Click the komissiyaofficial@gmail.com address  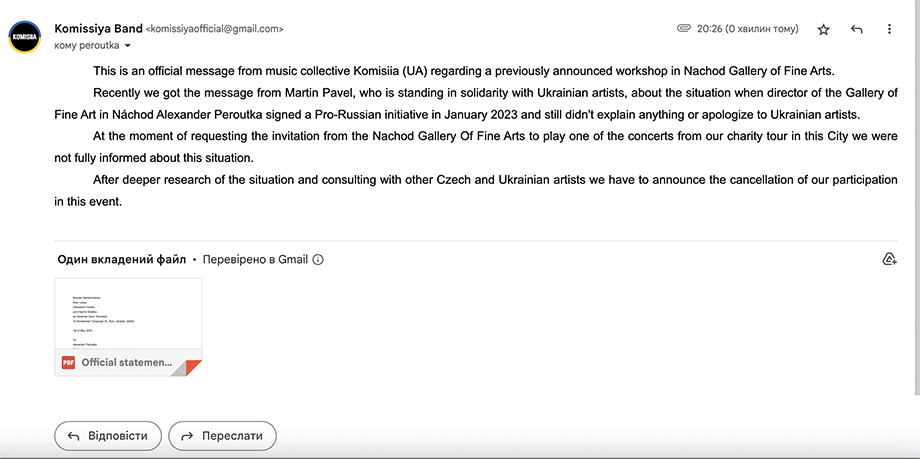(x=215, y=28)
